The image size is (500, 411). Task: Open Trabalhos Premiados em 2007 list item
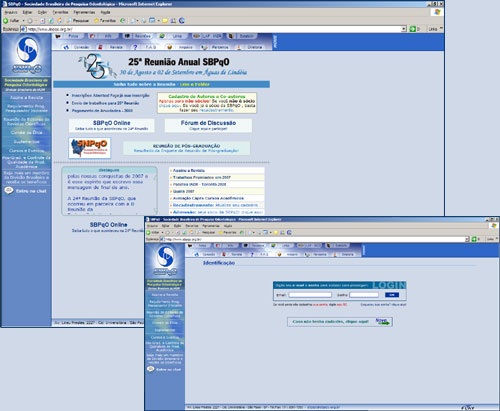pyautogui.click(x=217, y=177)
